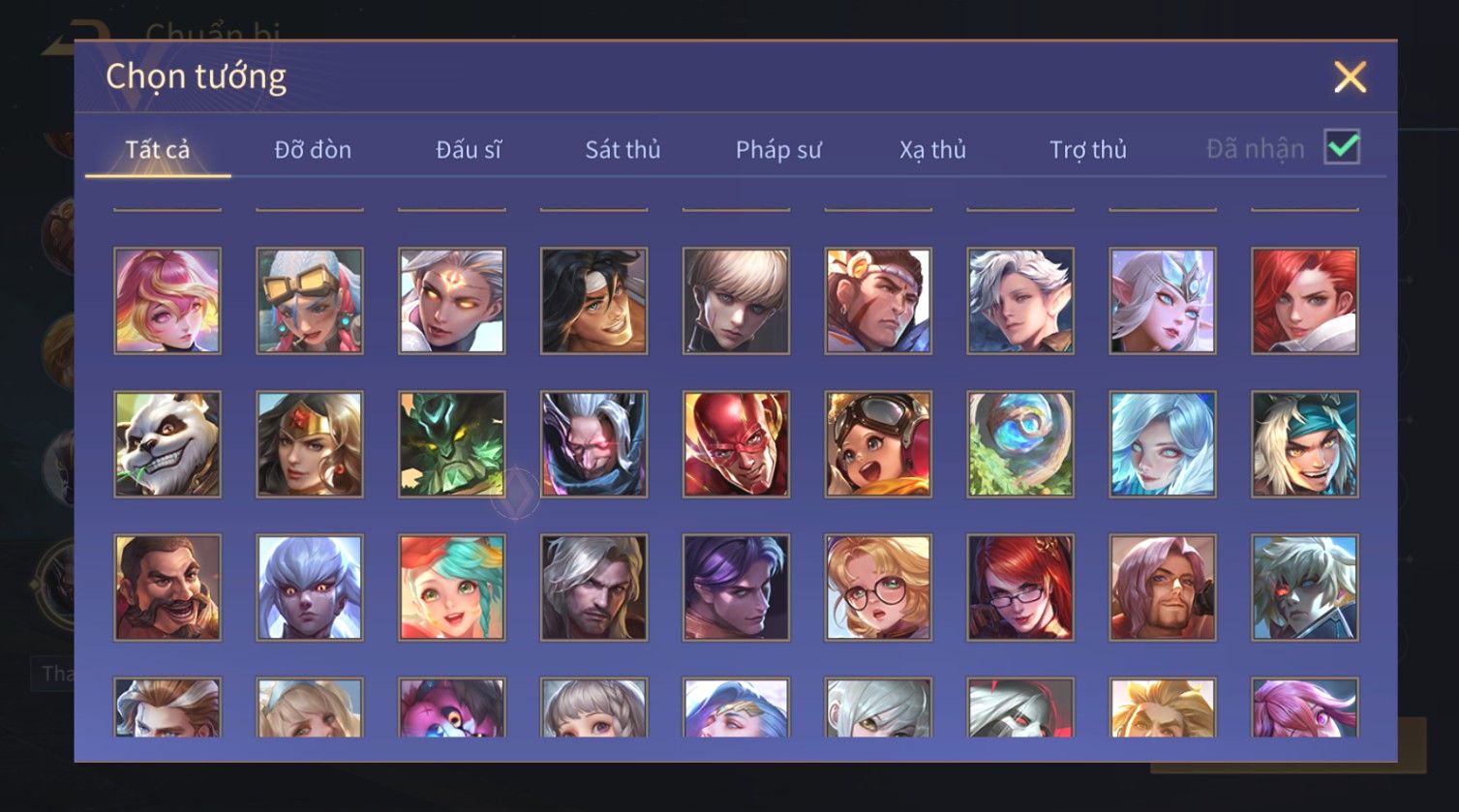The height and width of the screenshot is (812, 1459).
Task: Open the Sát thủ tab
Action: pyautogui.click(x=623, y=150)
